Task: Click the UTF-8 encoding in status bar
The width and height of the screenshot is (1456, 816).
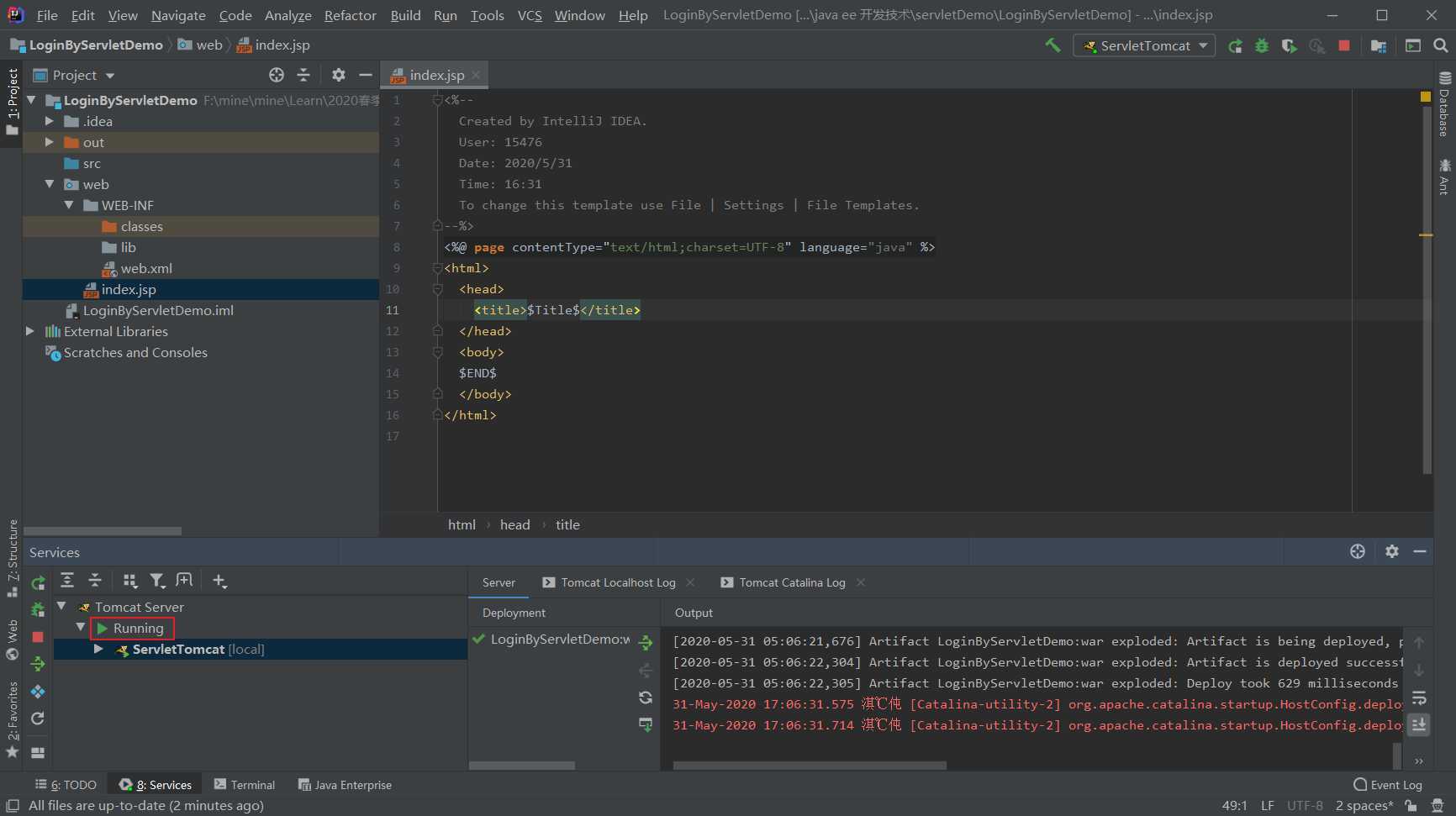Action: click(1305, 805)
